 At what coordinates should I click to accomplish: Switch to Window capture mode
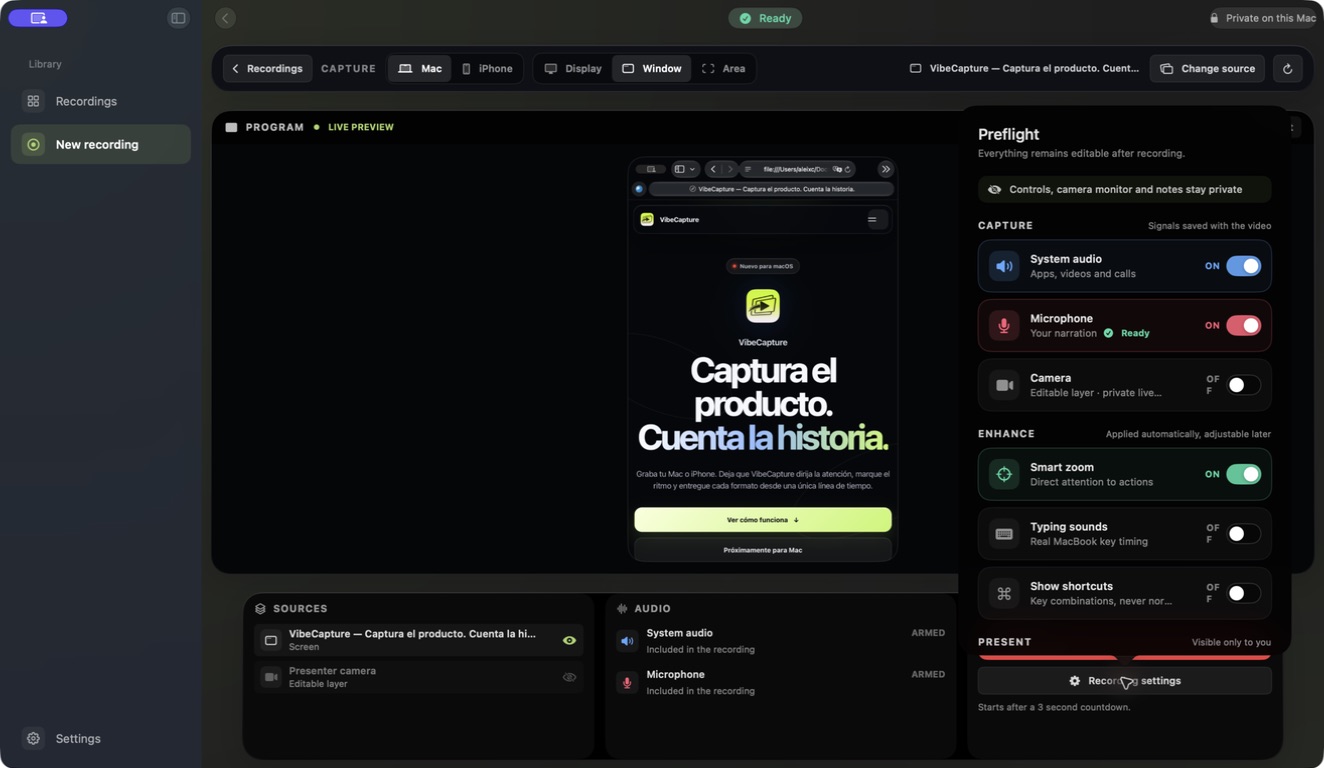651,69
